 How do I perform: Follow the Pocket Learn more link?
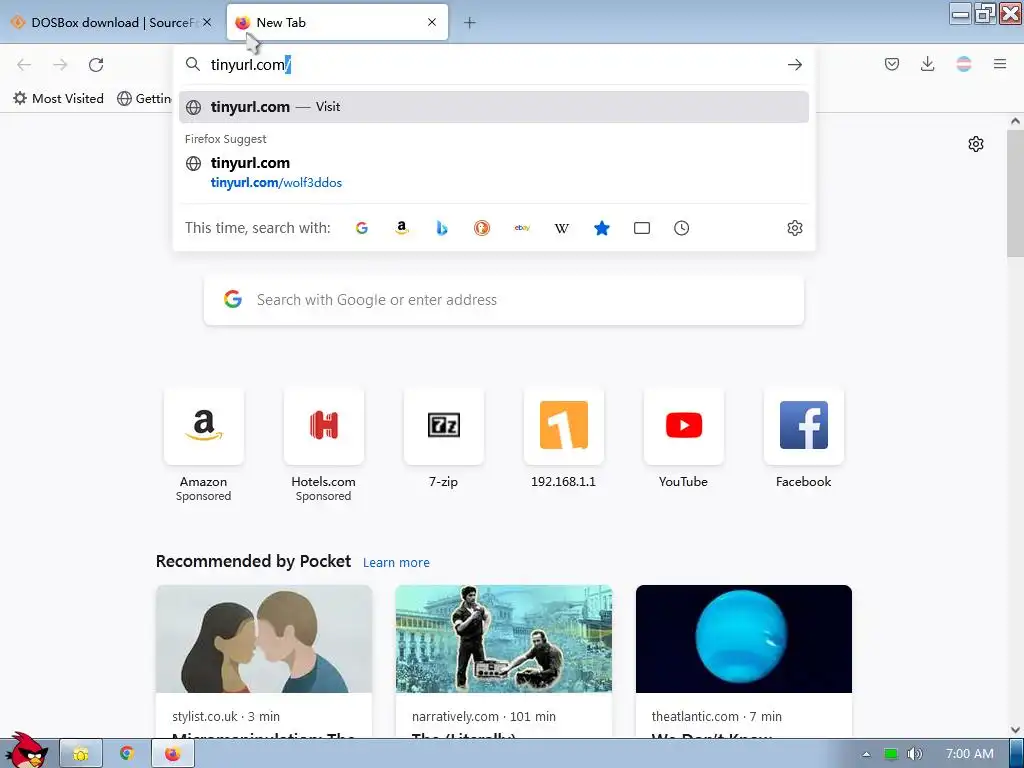[x=396, y=562]
